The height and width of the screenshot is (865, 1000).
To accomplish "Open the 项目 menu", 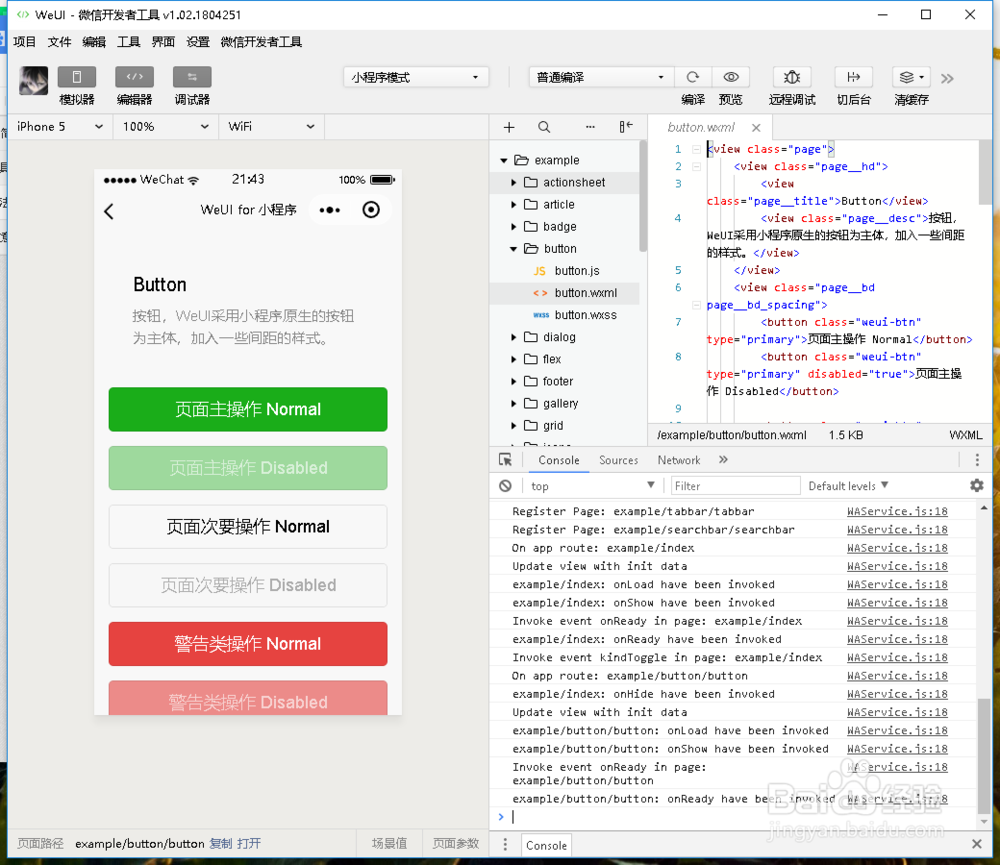I will 24,42.
